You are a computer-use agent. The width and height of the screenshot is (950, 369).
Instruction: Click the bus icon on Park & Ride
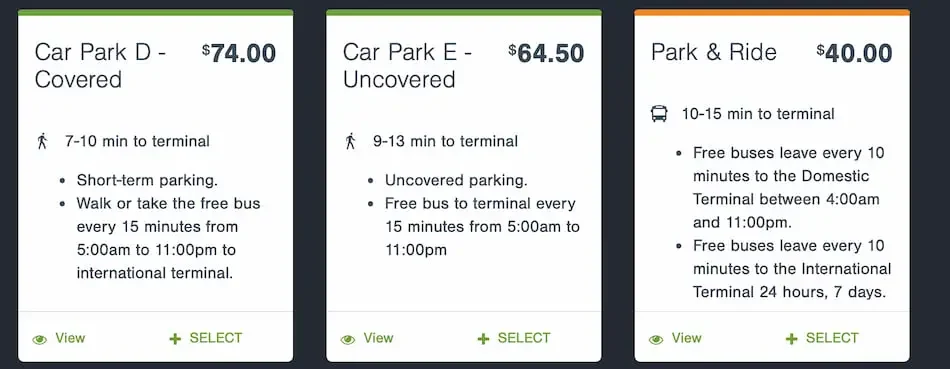pos(659,113)
